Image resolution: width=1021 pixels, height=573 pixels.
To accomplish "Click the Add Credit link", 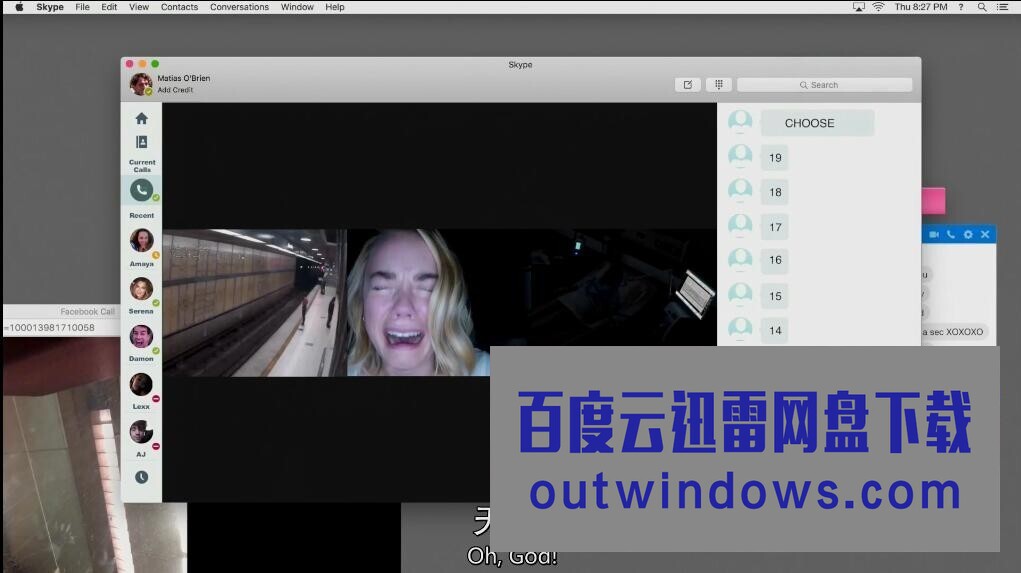I will tap(175, 90).
